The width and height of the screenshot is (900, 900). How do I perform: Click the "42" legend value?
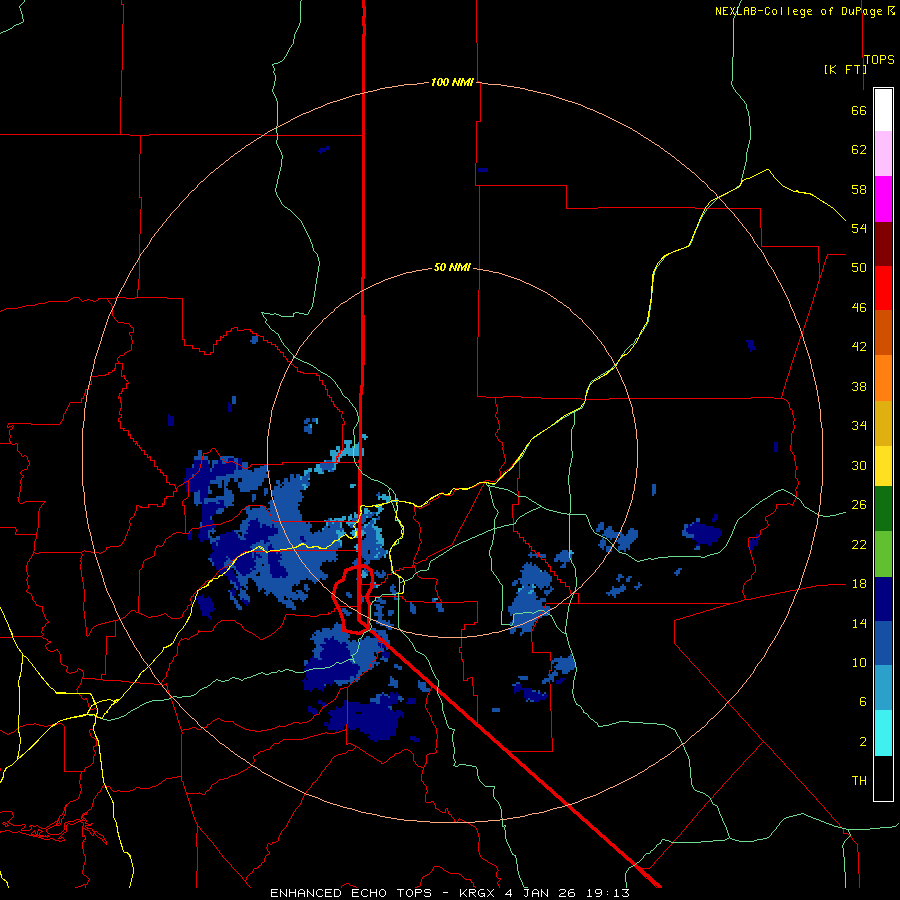pyautogui.click(x=859, y=347)
